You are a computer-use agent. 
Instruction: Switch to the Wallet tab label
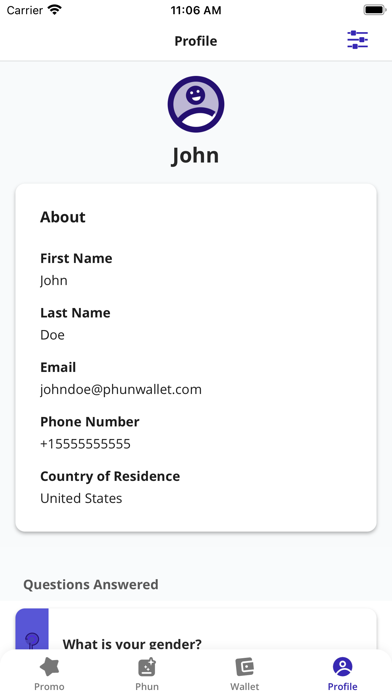(x=245, y=686)
